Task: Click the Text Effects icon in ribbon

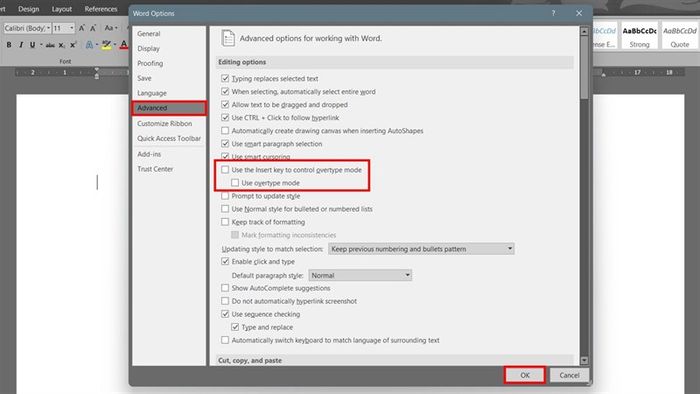Action: click(x=89, y=45)
